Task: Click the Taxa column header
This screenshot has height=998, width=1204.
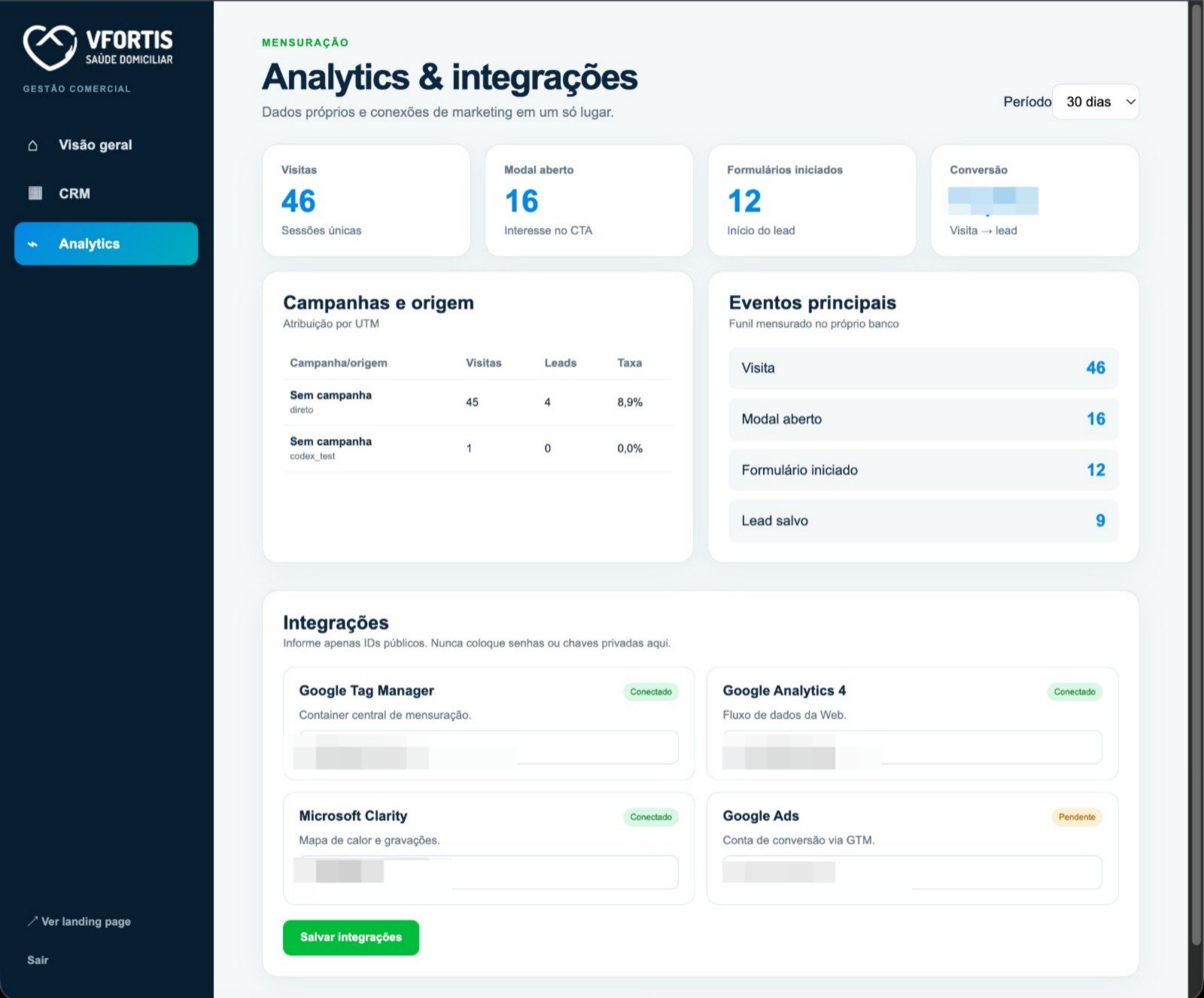Action: (x=630, y=363)
